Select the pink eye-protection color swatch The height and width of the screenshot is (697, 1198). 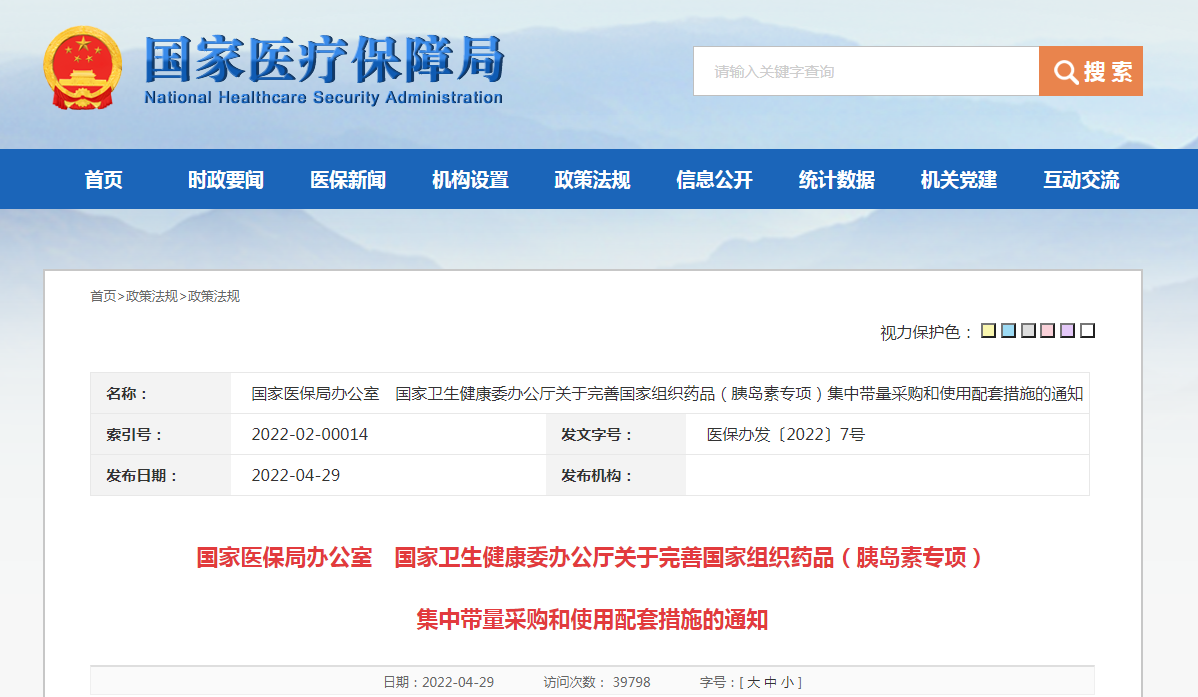(1048, 331)
